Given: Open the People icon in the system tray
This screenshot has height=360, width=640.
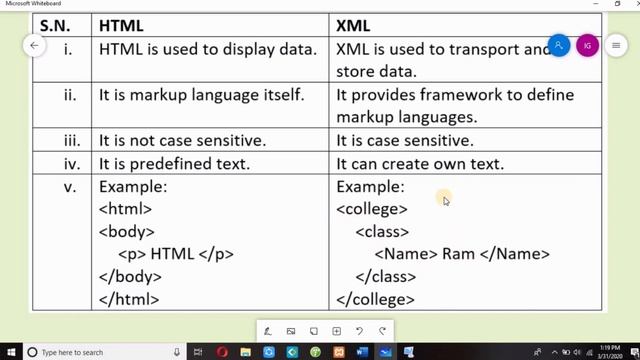Looking at the screenshot, I should click(x=538, y=352).
